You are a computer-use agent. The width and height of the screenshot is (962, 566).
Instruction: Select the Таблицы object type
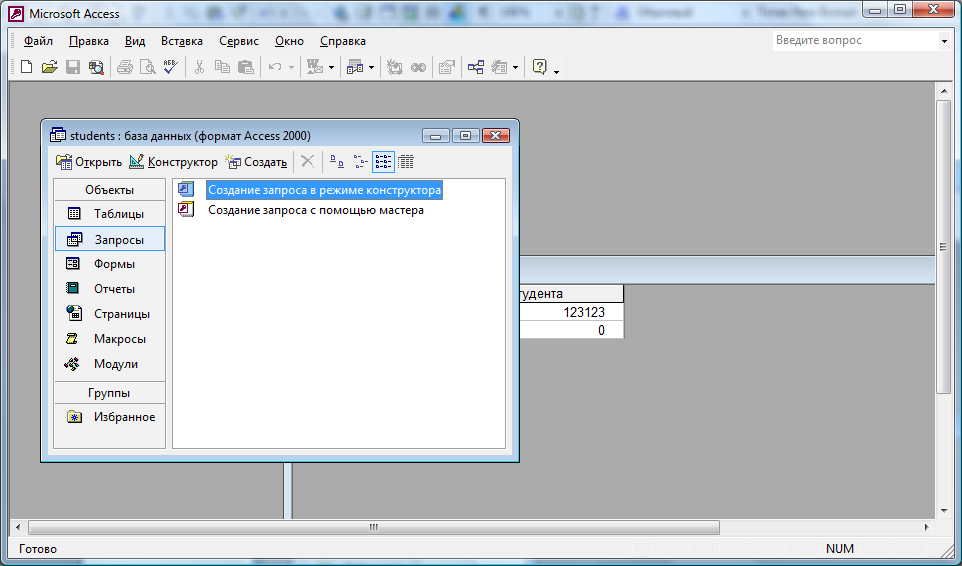click(x=110, y=213)
